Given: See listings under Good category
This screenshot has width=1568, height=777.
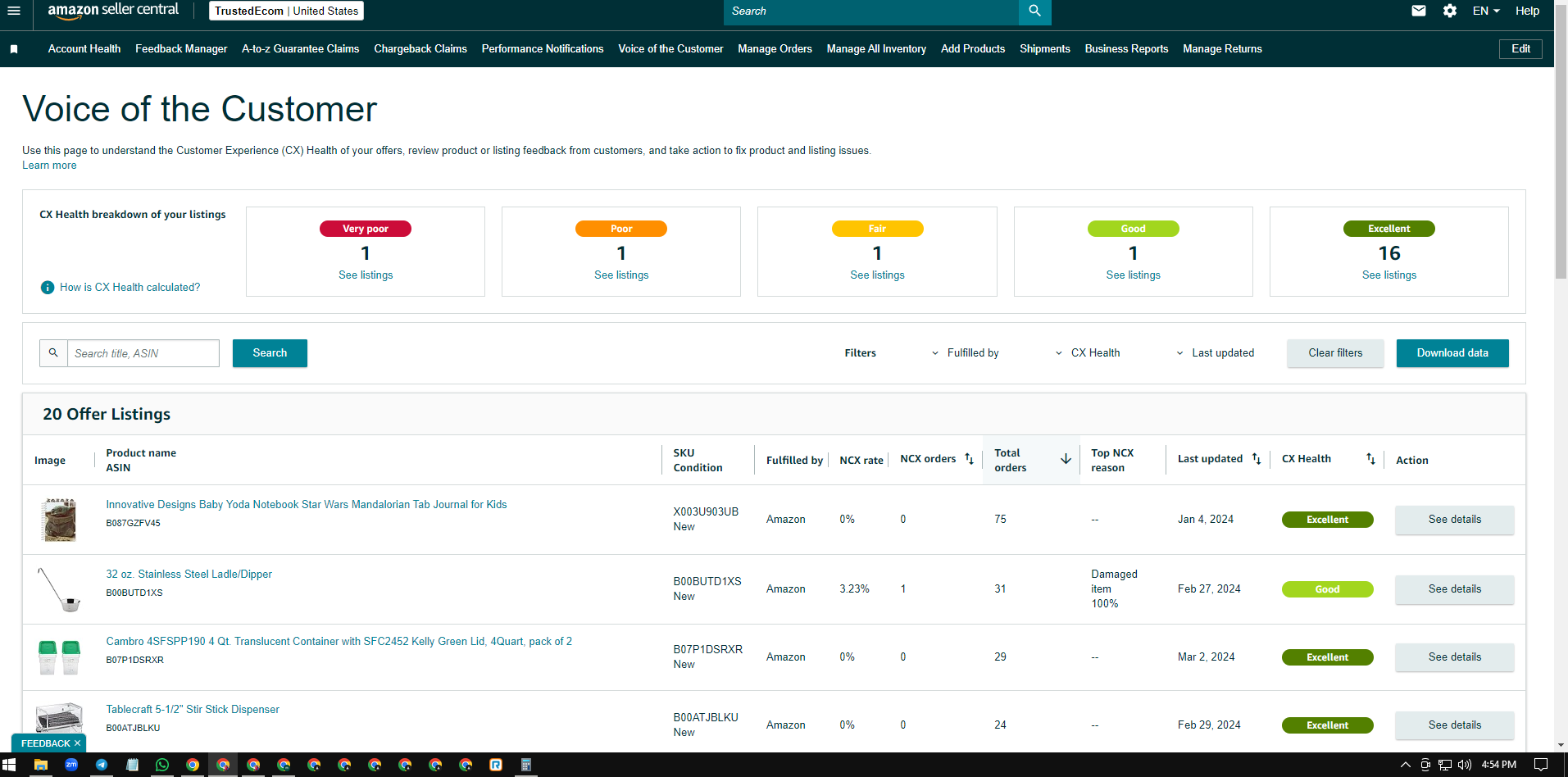Looking at the screenshot, I should coord(1133,275).
